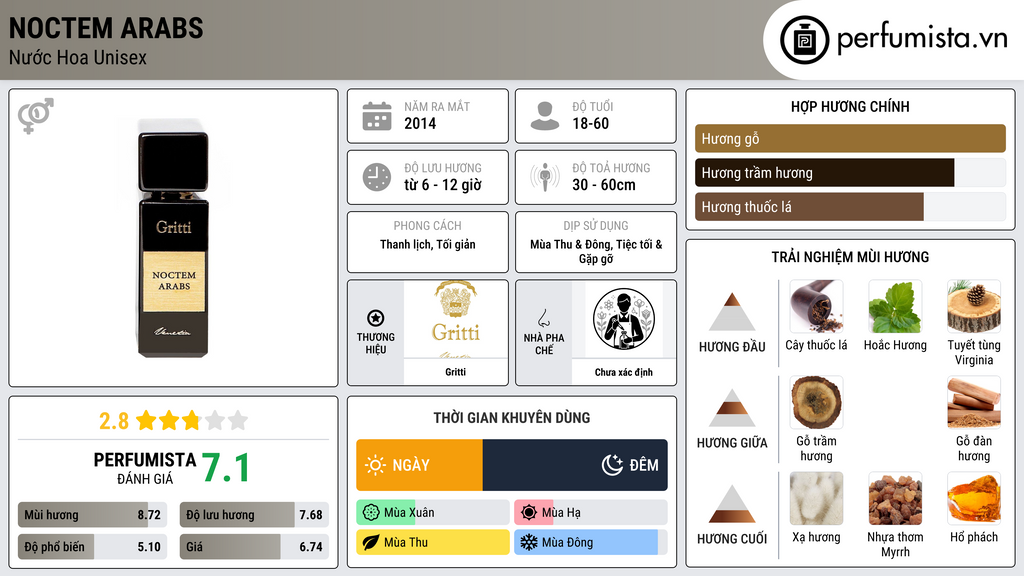Click the age range 18-60

(x=590, y=123)
